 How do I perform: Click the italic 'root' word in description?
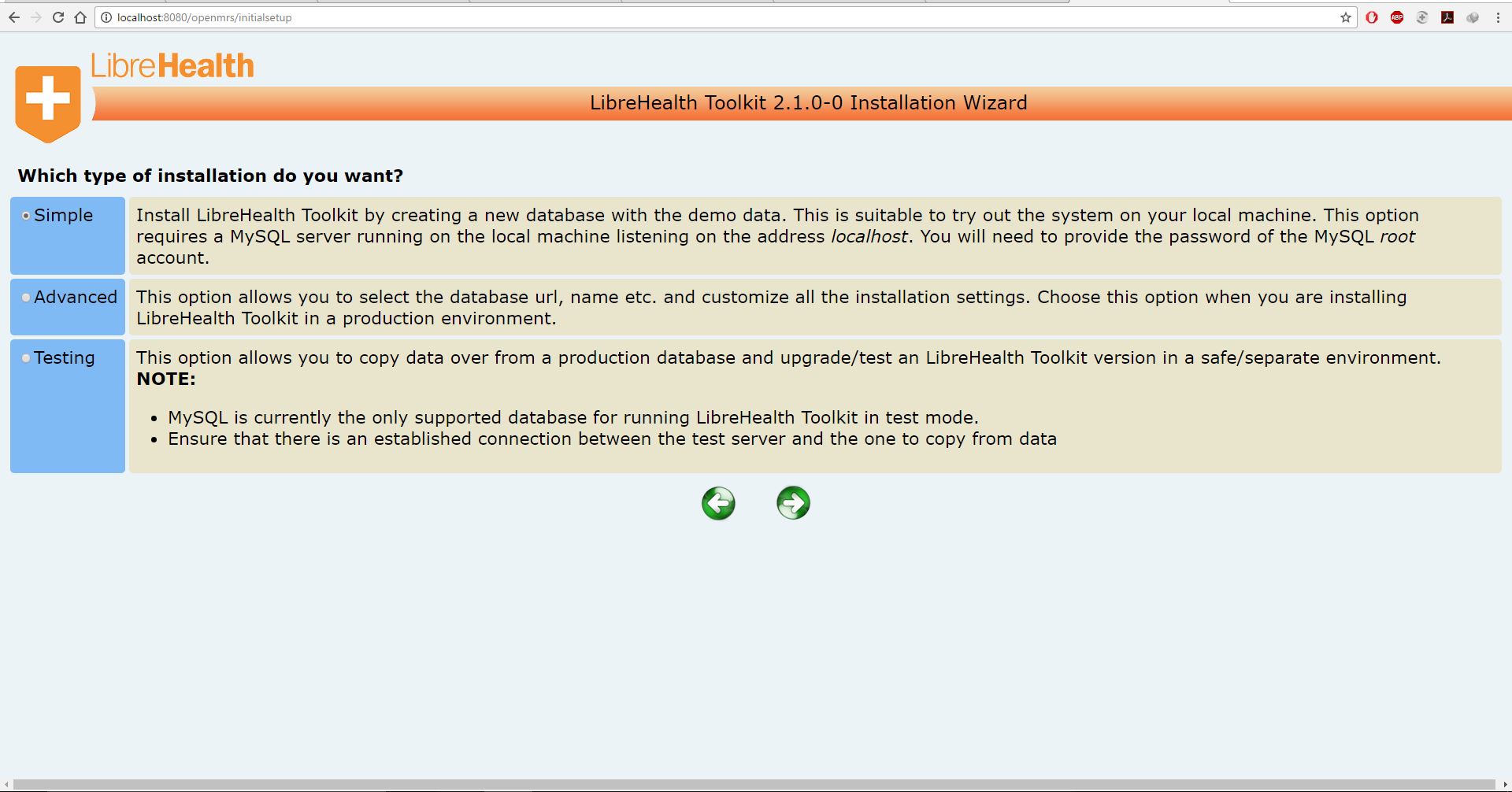pyautogui.click(x=1397, y=236)
